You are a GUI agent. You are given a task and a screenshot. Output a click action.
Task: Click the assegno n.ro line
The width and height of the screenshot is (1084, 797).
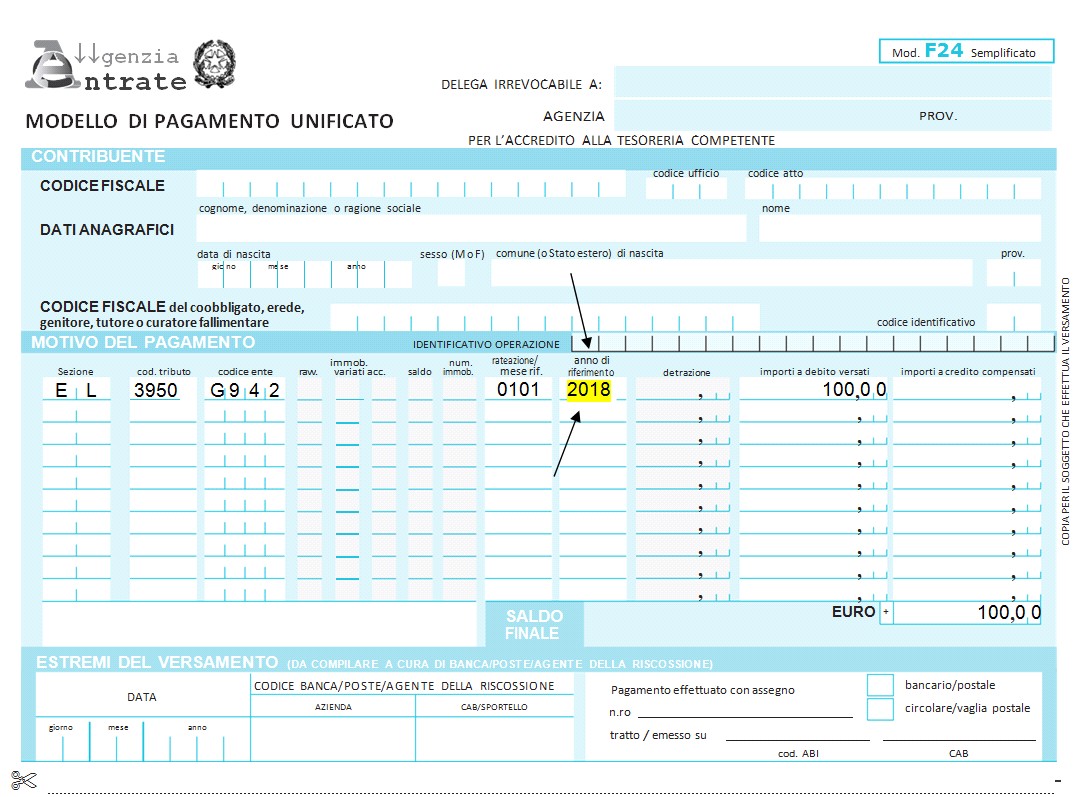pos(744,711)
